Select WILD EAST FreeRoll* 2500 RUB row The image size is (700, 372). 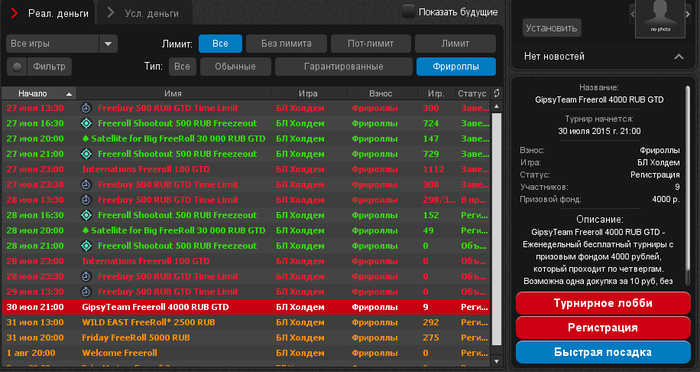click(x=246, y=322)
